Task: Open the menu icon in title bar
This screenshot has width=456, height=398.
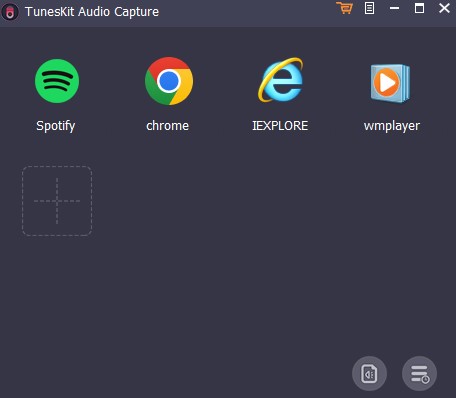Action: point(369,8)
